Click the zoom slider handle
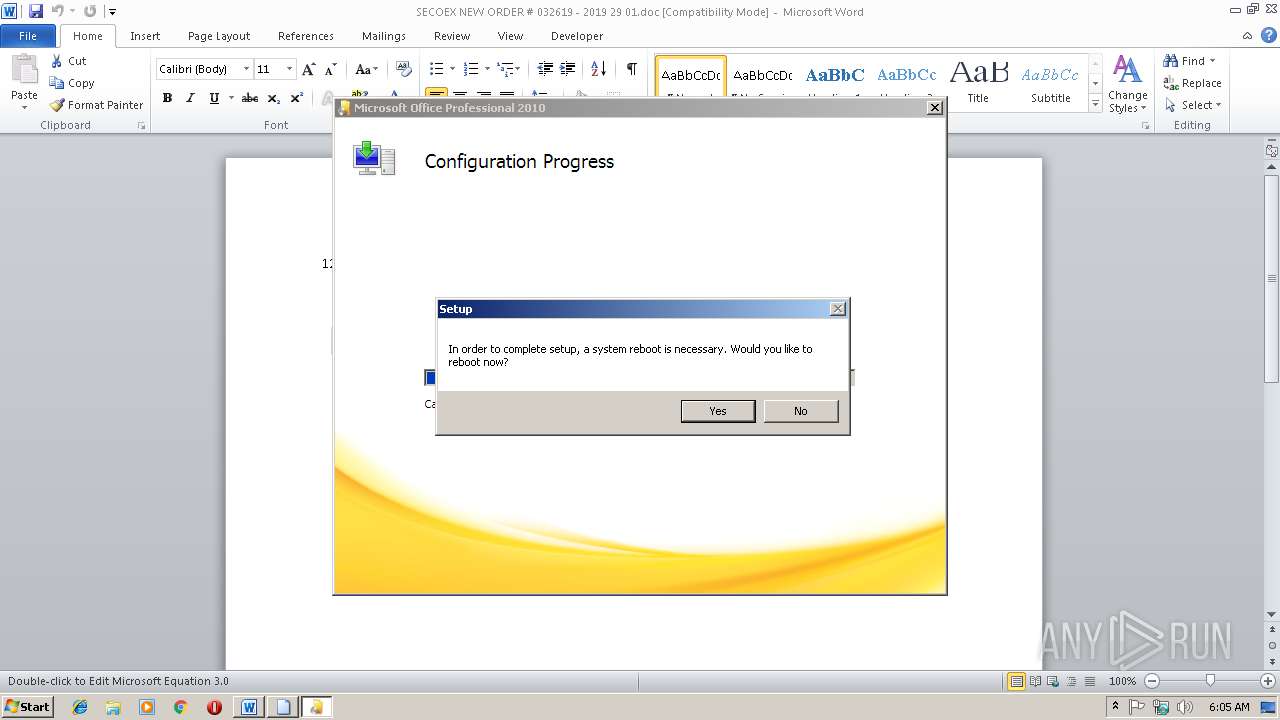The width and height of the screenshot is (1280, 720). pyautogui.click(x=1210, y=681)
